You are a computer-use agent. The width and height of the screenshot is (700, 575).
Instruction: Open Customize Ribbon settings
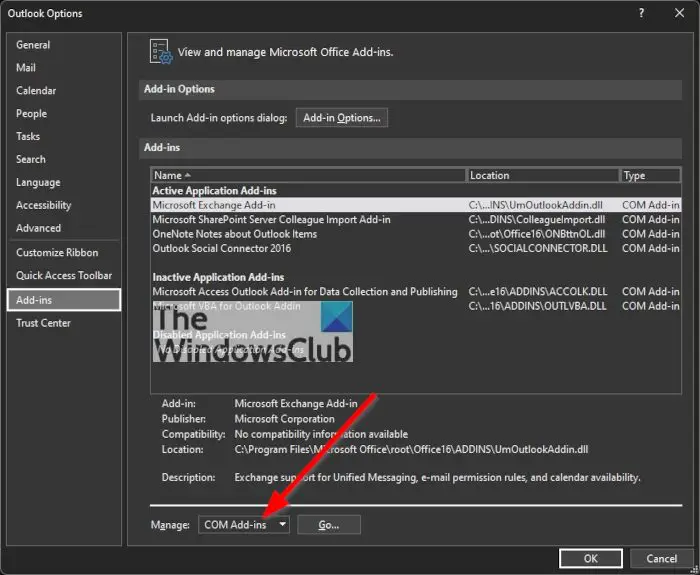point(57,253)
